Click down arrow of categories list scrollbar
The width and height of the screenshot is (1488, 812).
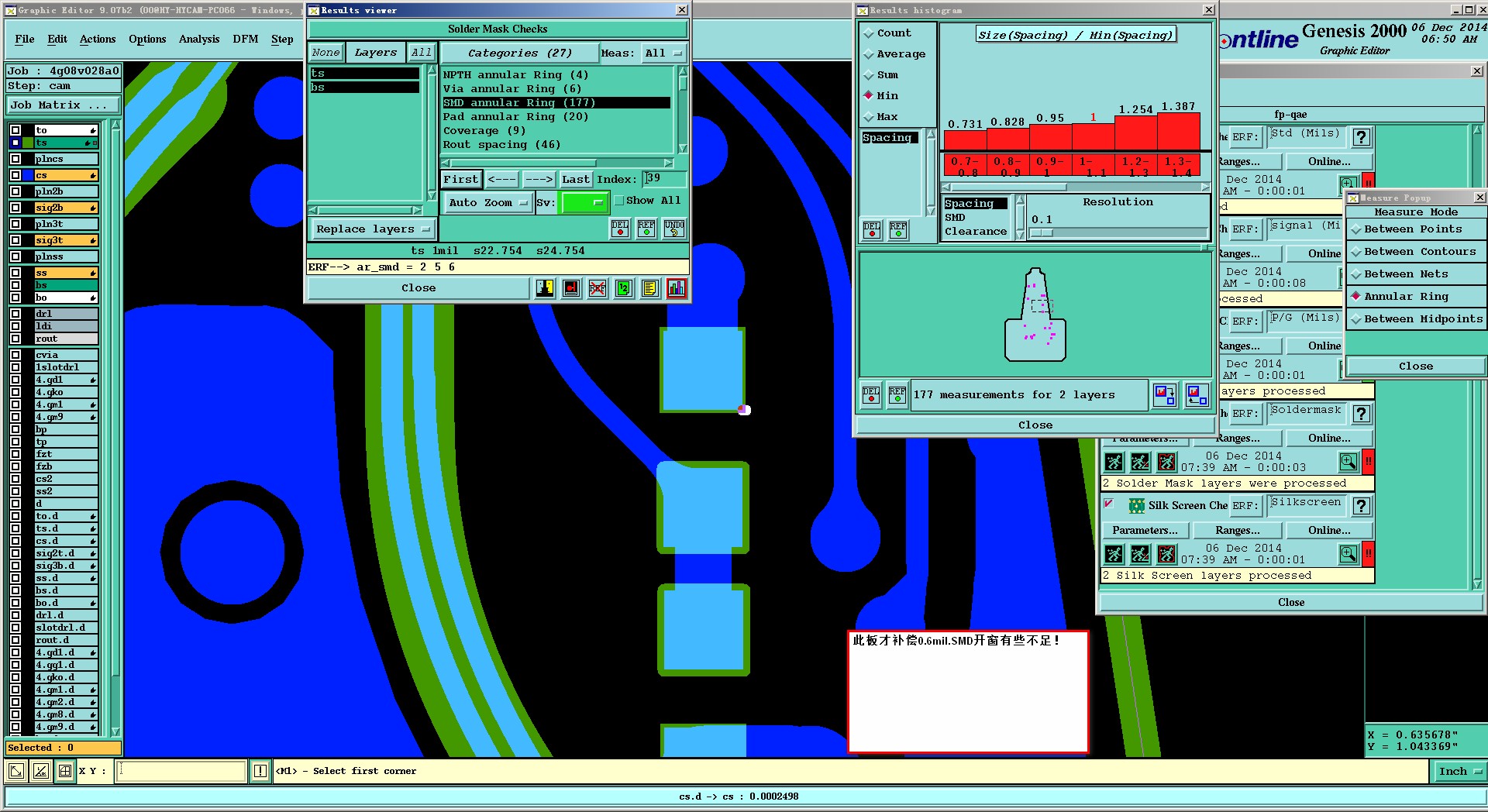pyautogui.click(x=683, y=148)
